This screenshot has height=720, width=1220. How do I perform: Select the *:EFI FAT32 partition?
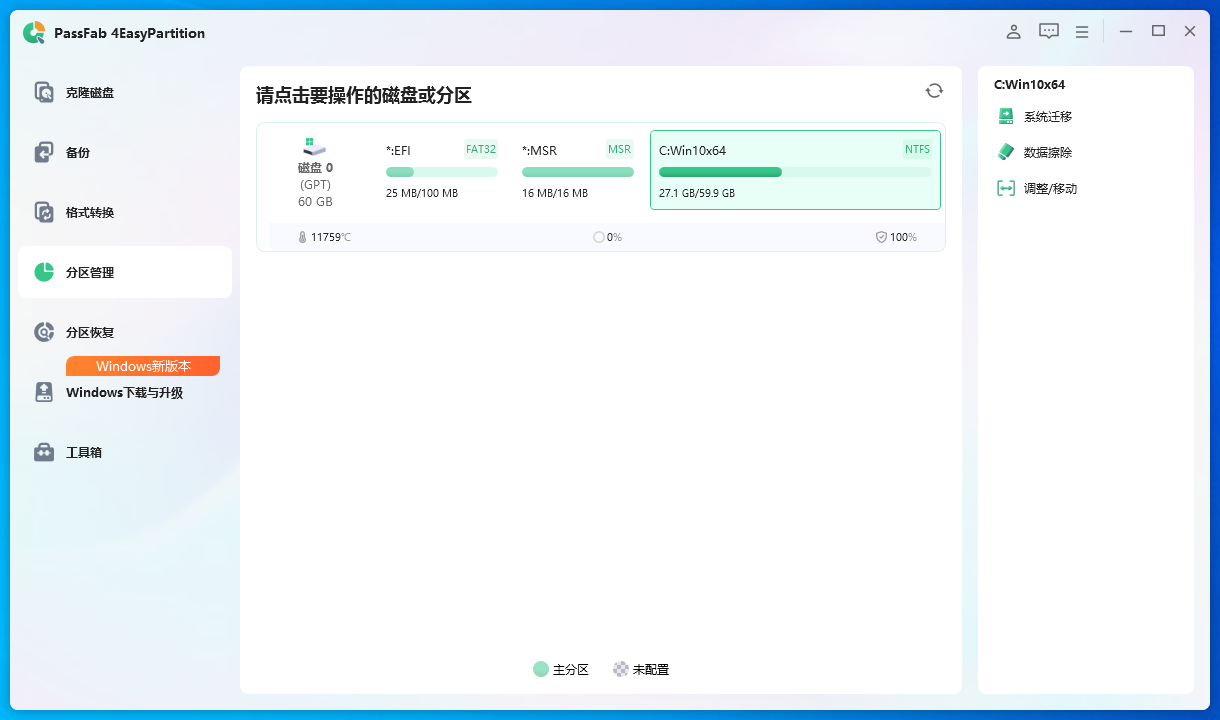click(441, 170)
